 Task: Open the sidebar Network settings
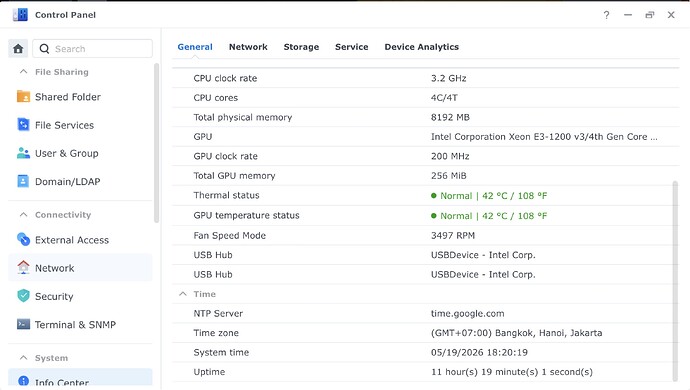(80, 268)
